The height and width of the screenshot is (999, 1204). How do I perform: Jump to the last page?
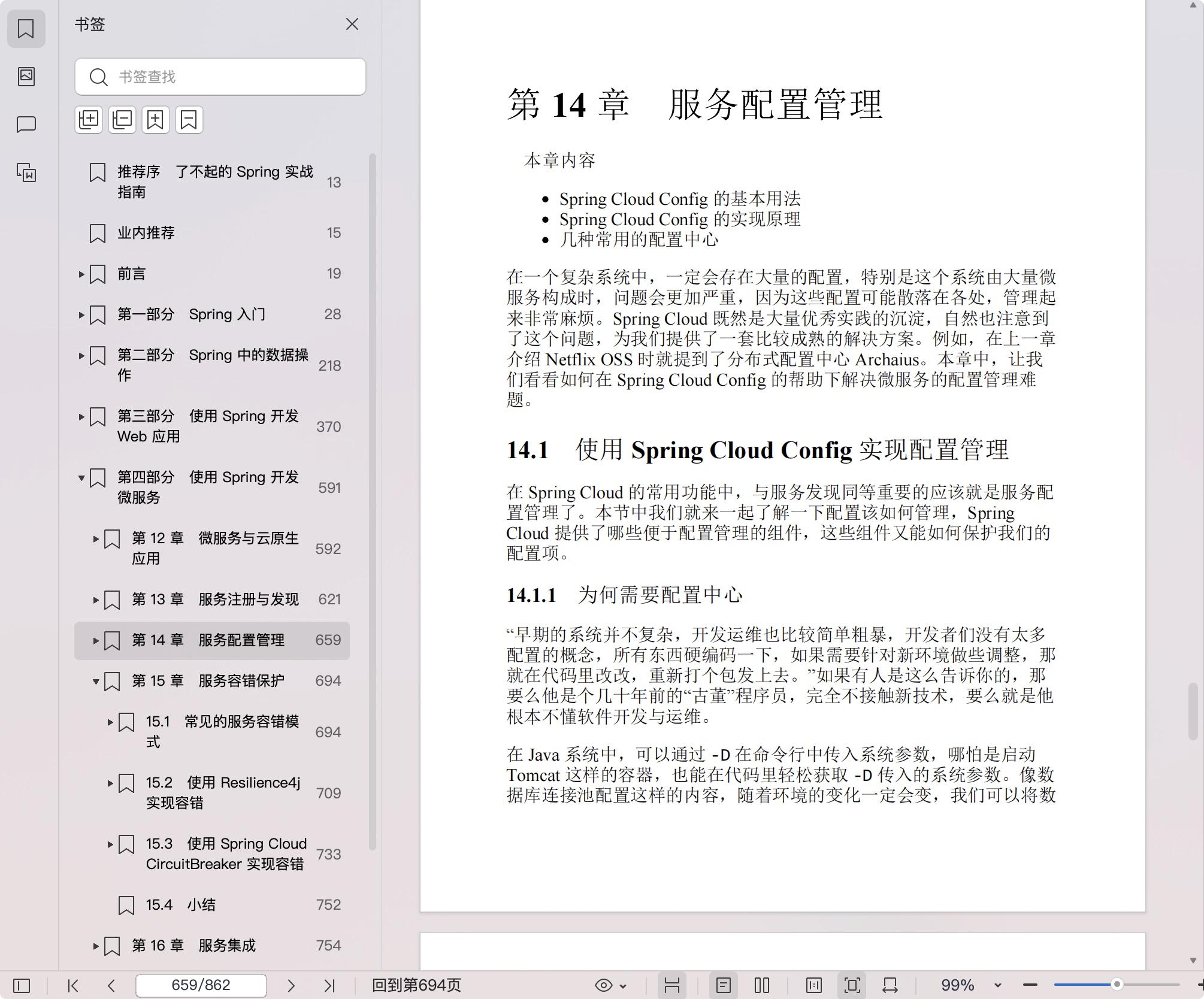coord(329,985)
